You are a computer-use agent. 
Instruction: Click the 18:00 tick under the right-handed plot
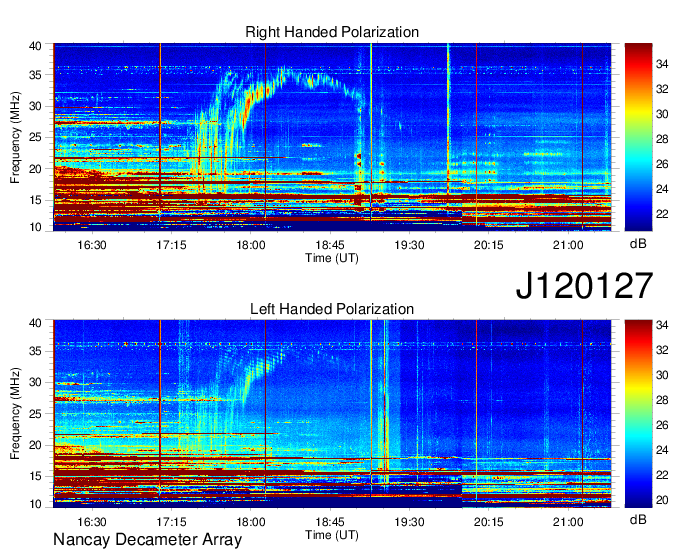coord(251,245)
